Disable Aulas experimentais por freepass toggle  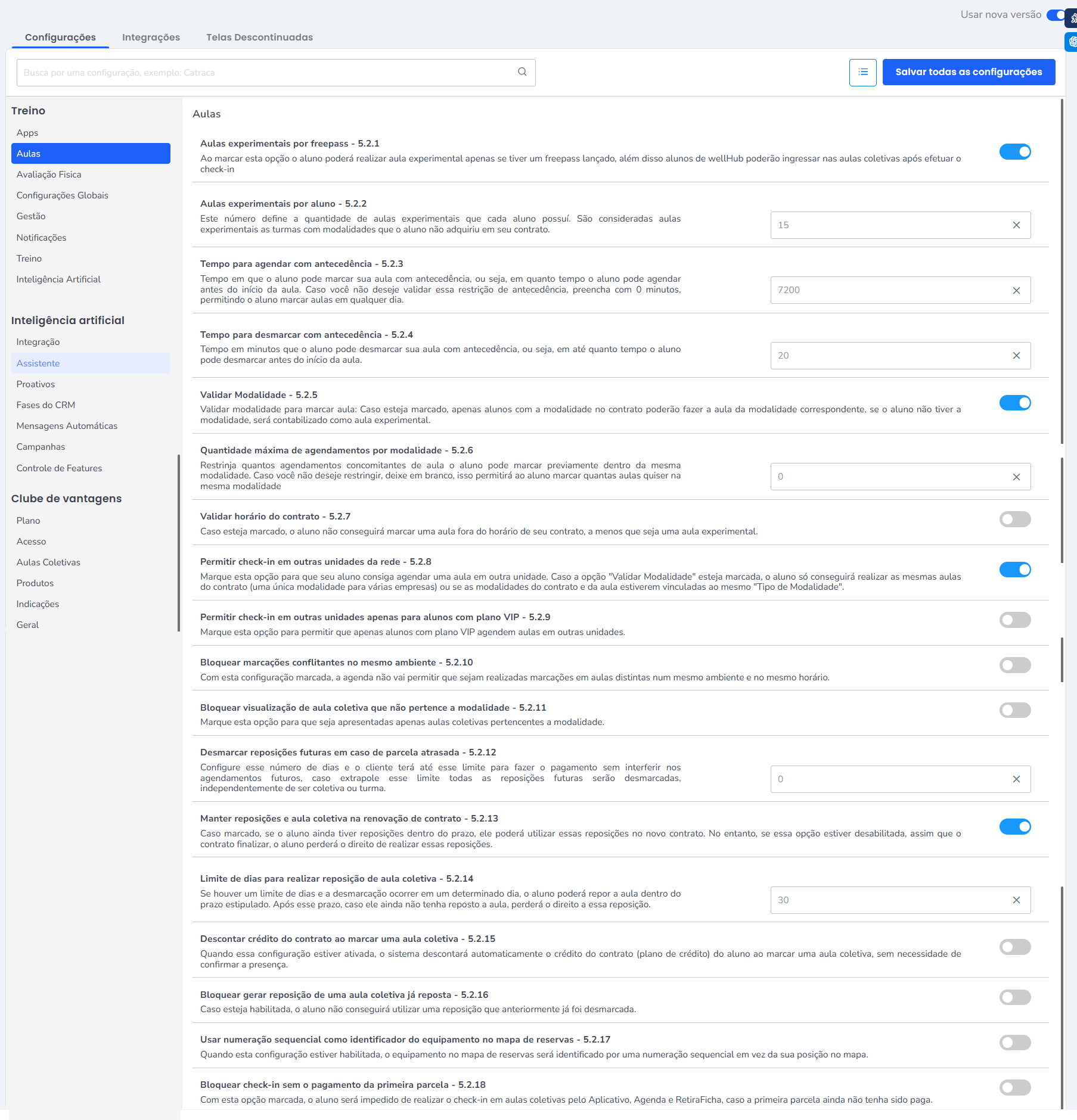[1014, 152]
